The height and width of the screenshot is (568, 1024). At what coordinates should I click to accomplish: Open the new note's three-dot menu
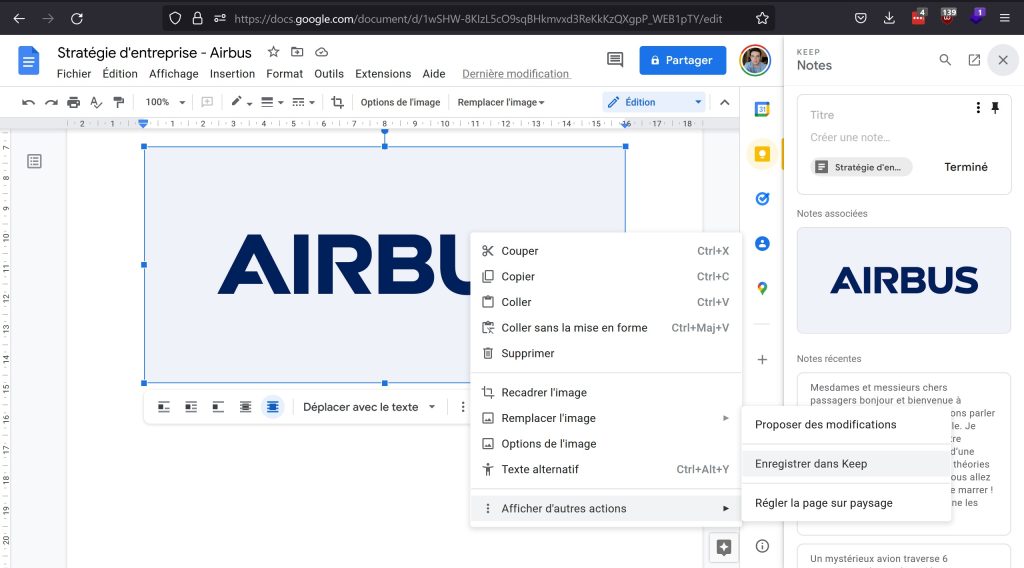point(978,108)
